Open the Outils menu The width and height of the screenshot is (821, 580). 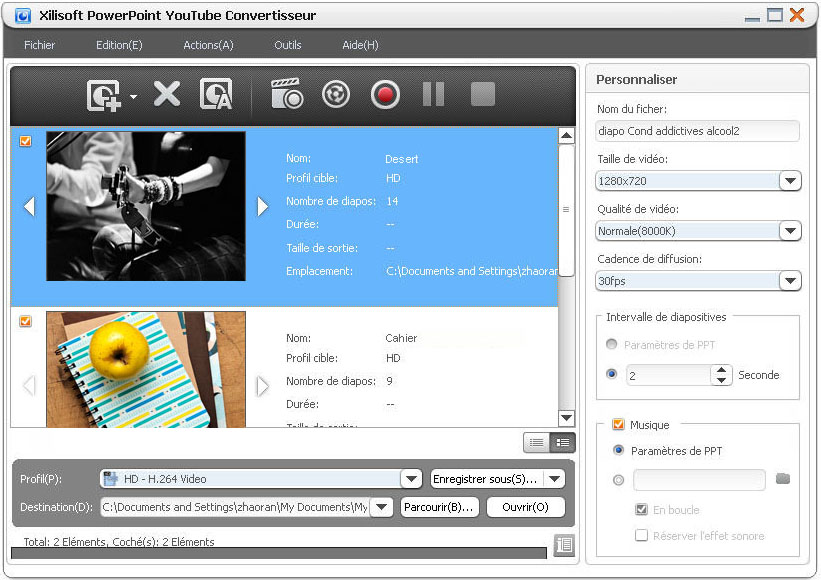tap(287, 45)
